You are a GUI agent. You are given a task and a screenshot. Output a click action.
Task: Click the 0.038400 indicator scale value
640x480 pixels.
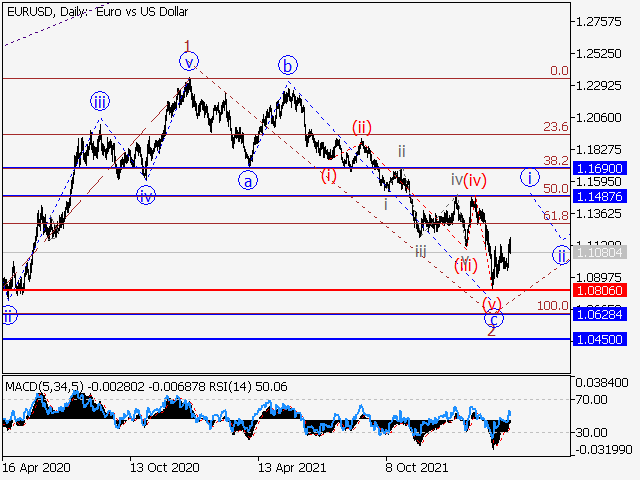point(602,383)
